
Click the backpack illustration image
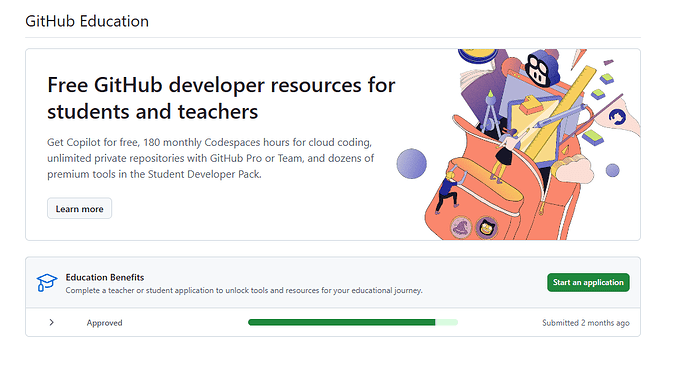point(518,144)
